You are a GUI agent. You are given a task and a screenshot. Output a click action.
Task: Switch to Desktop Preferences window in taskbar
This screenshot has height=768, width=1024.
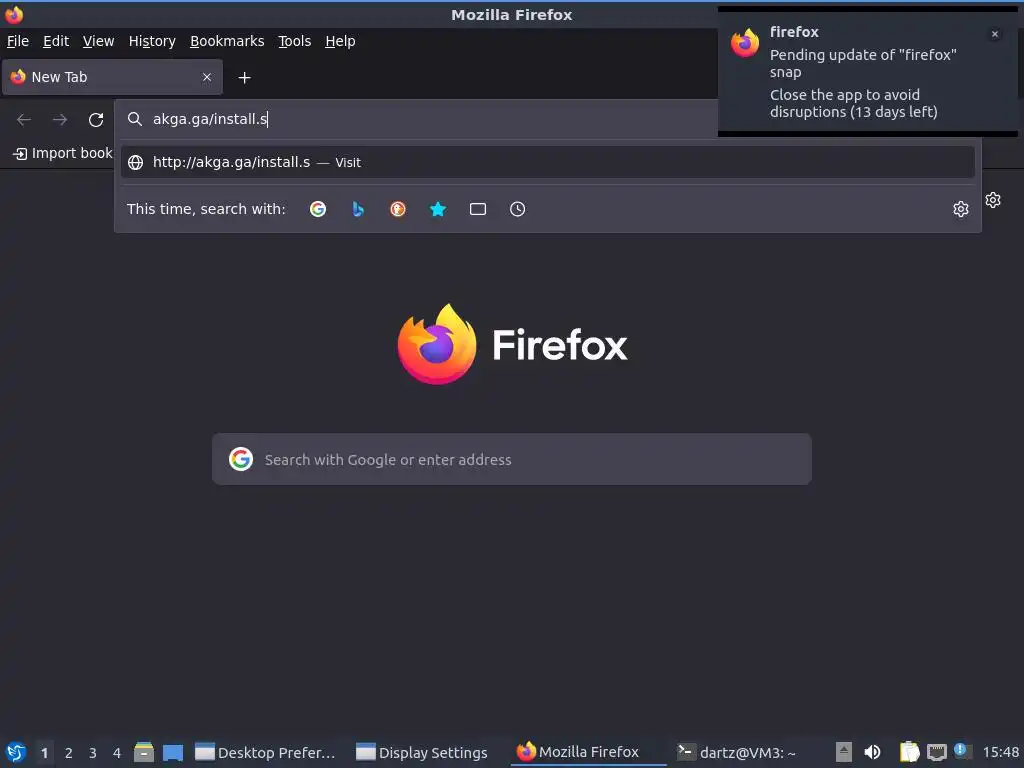[265, 752]
